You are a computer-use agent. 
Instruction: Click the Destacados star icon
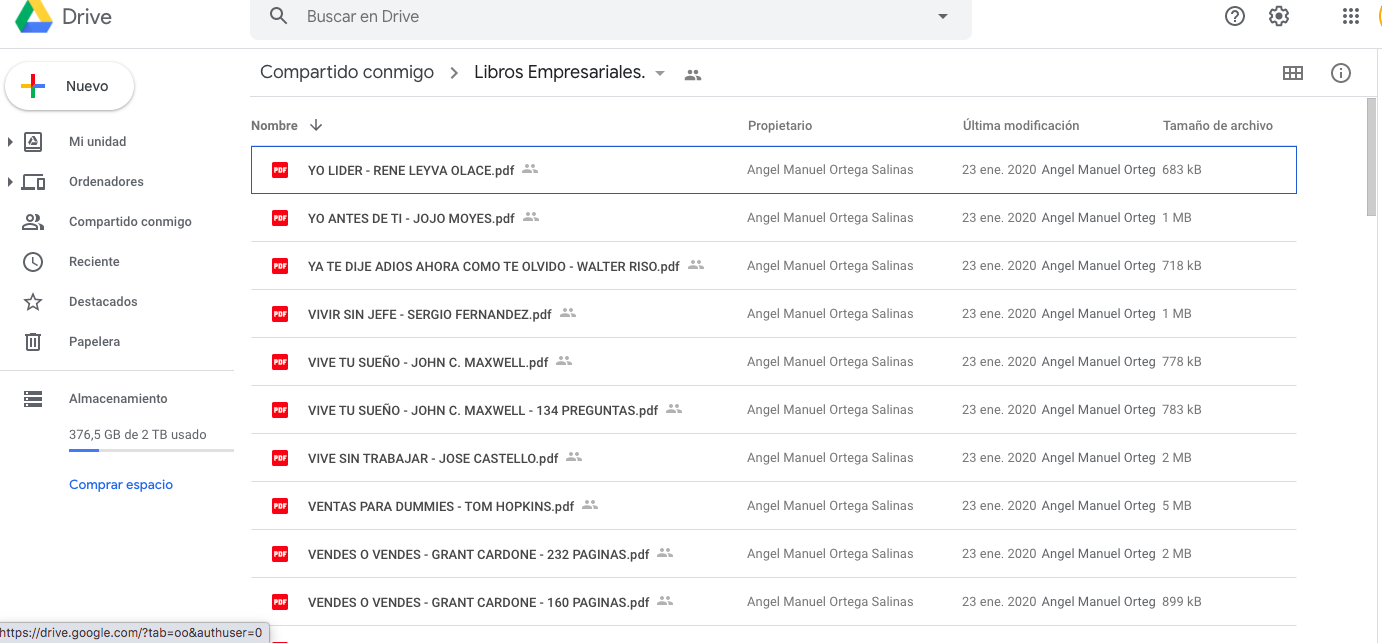tap(33, 302)
